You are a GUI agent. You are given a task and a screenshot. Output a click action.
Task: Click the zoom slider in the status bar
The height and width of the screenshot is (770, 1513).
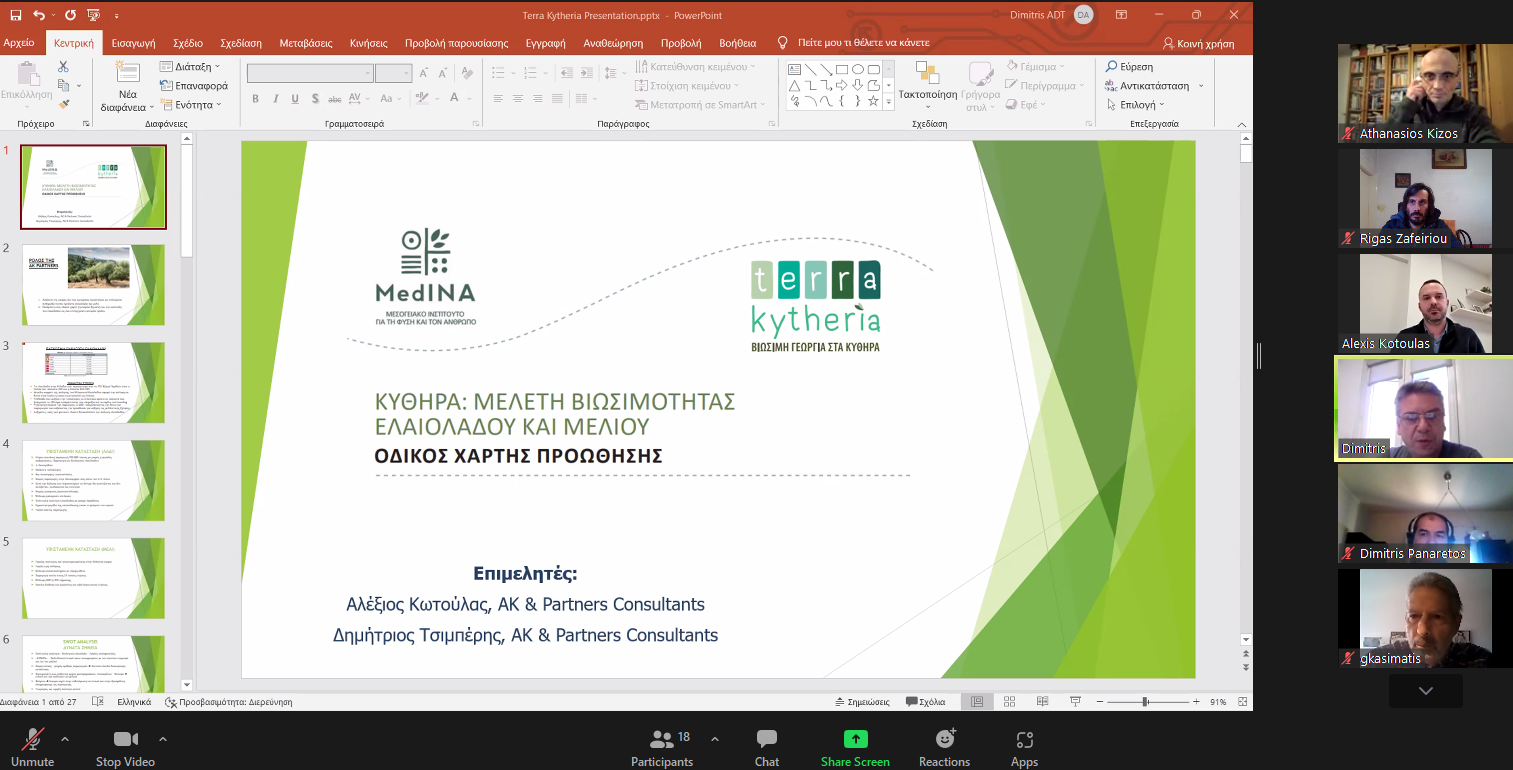coord(1145,702)
